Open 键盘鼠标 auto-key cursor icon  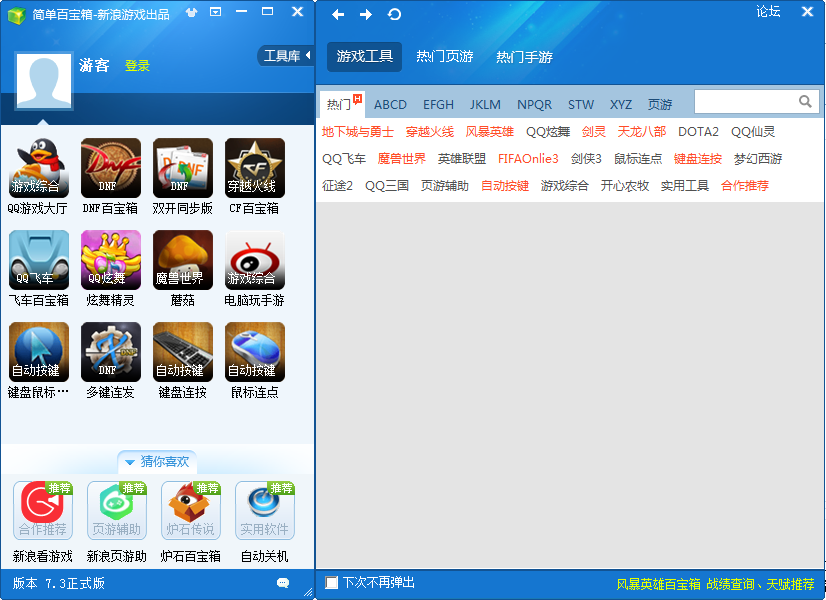pos(39,352)
